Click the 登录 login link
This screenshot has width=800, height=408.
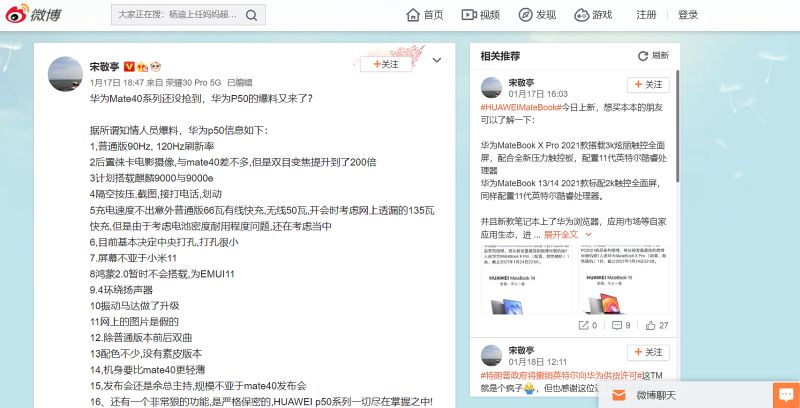pyautogui.click(x=688, y=15)
